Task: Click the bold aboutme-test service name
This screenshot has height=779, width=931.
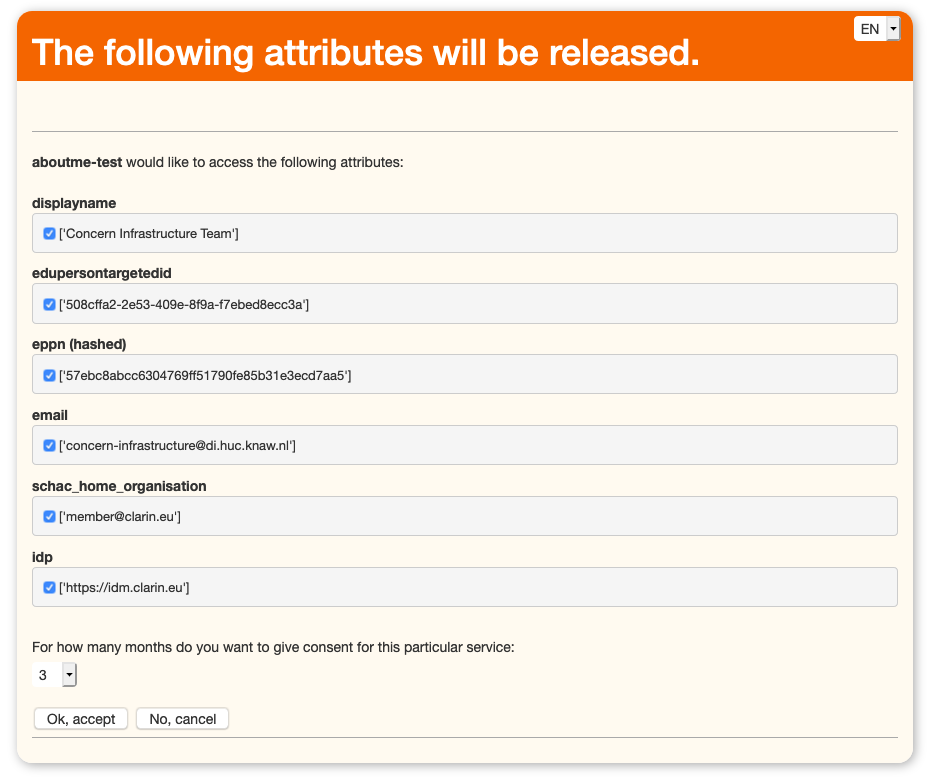Action: coord(77,162)
